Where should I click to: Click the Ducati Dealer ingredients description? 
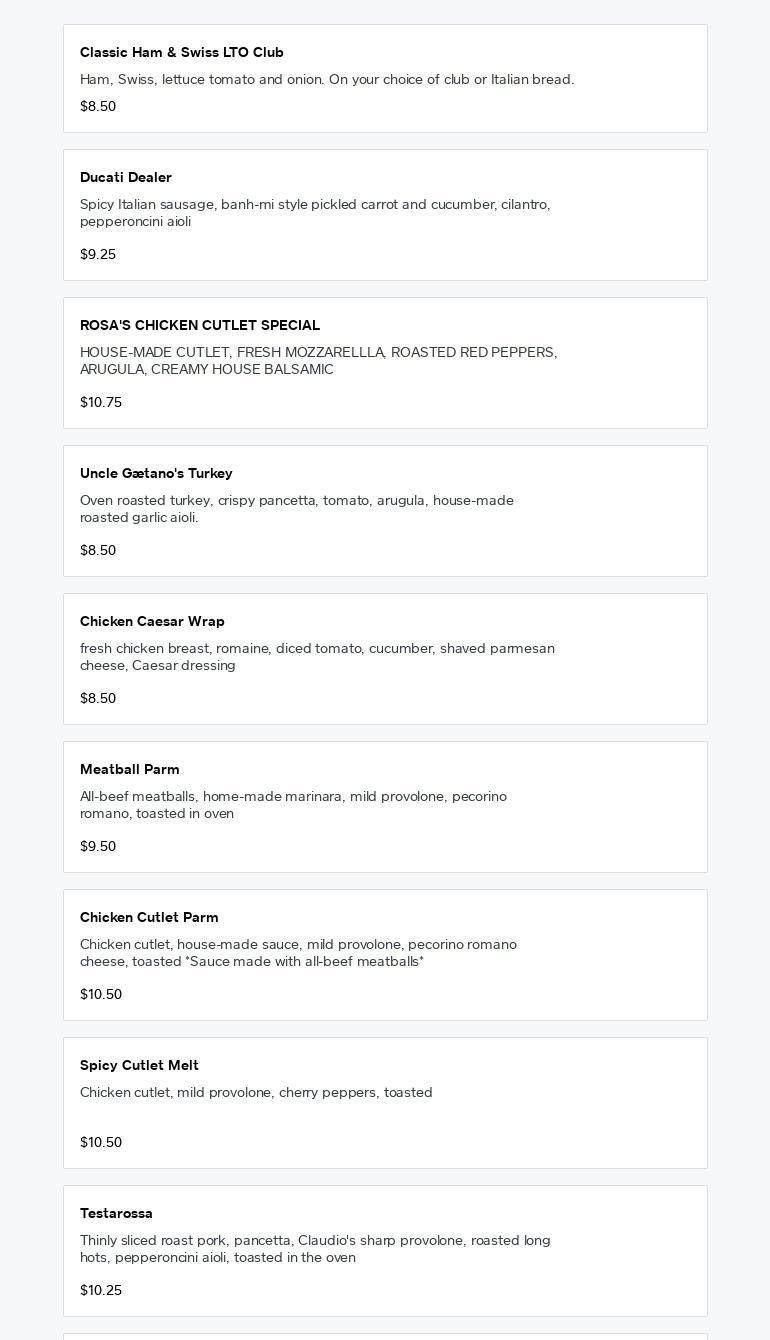(315, 212)
